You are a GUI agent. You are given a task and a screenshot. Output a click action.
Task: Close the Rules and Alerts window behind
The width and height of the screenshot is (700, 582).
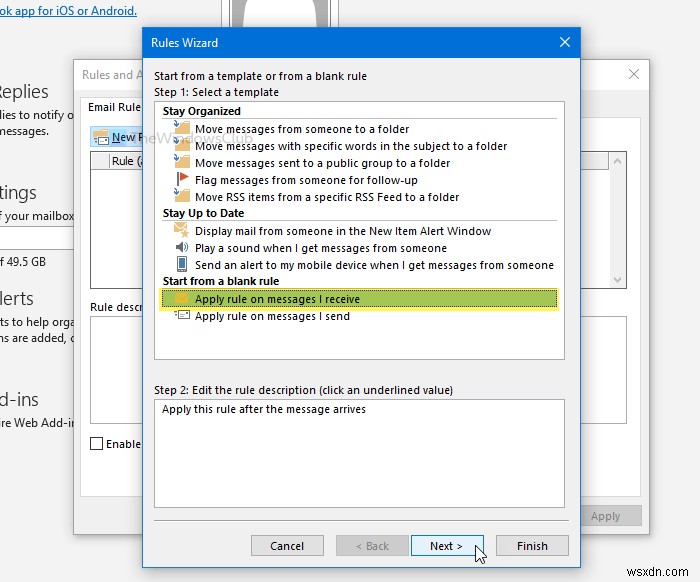(x=633, y=74)
